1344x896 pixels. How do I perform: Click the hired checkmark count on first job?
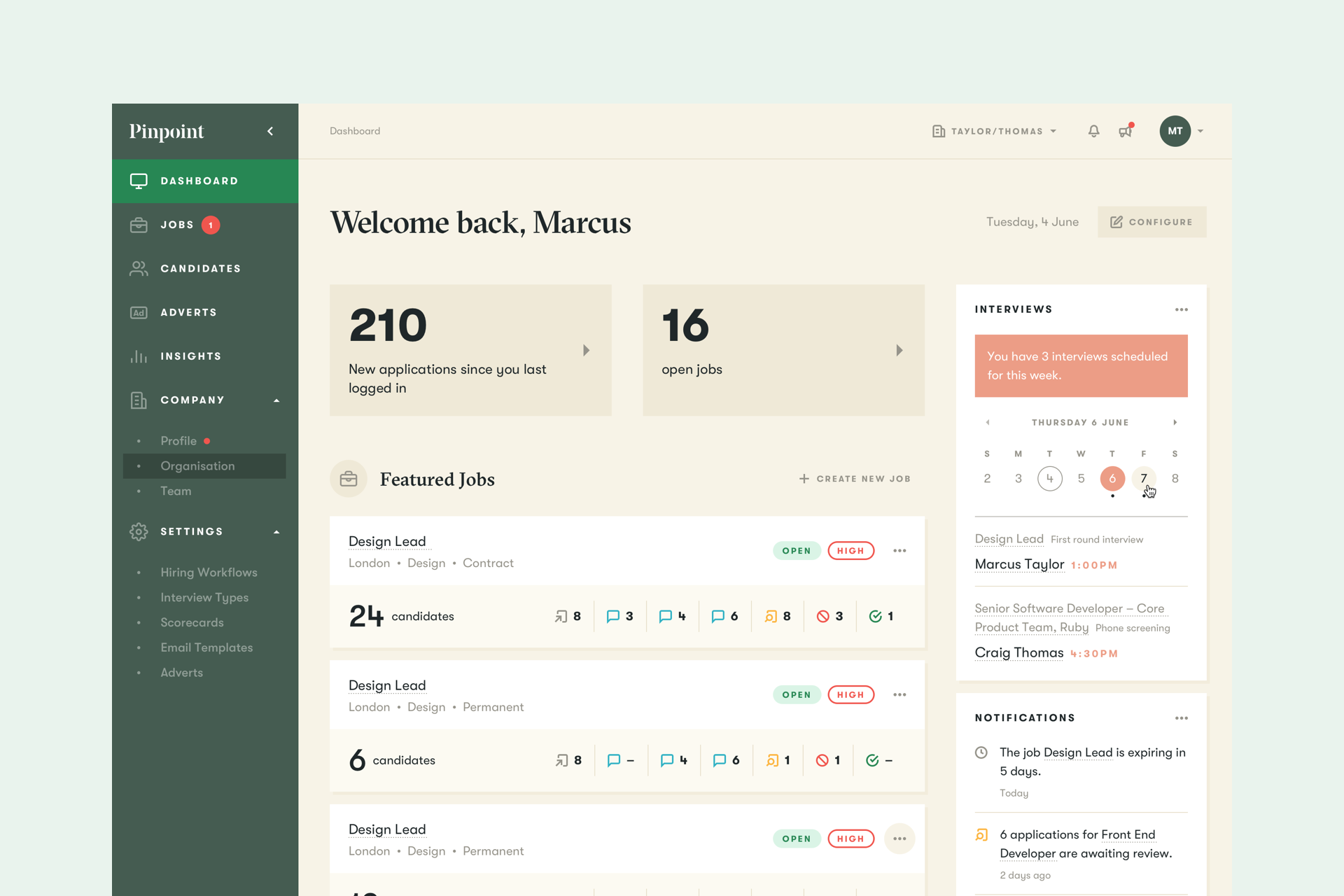(881, 616)
